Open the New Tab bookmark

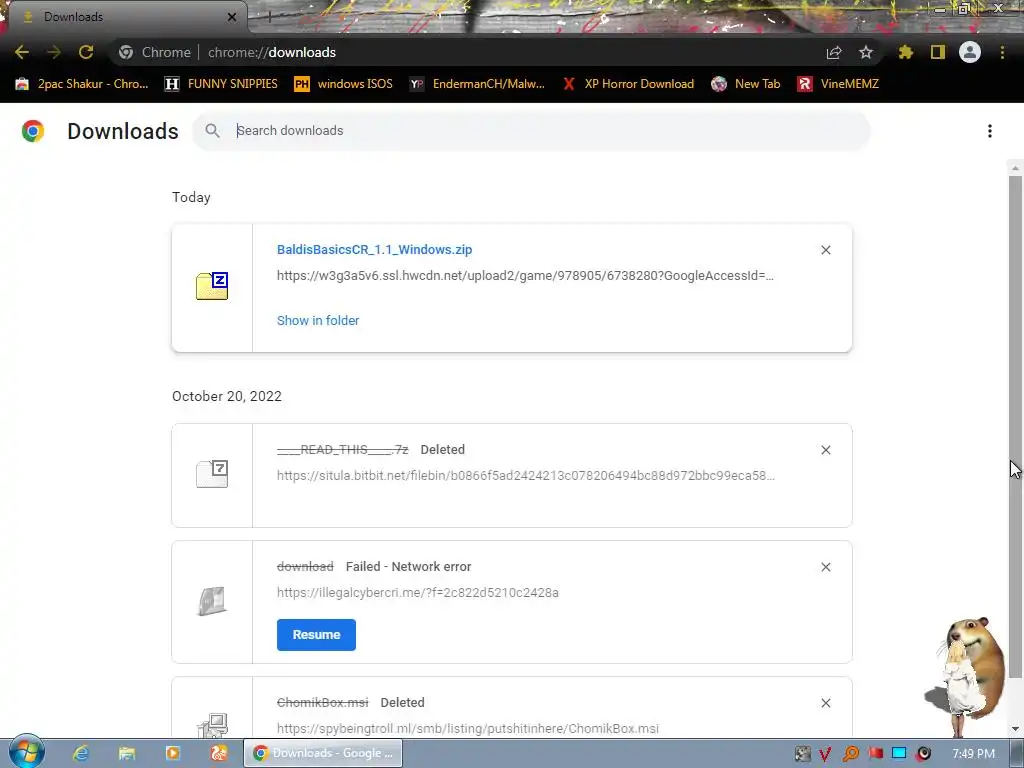[x=746, y=84]
